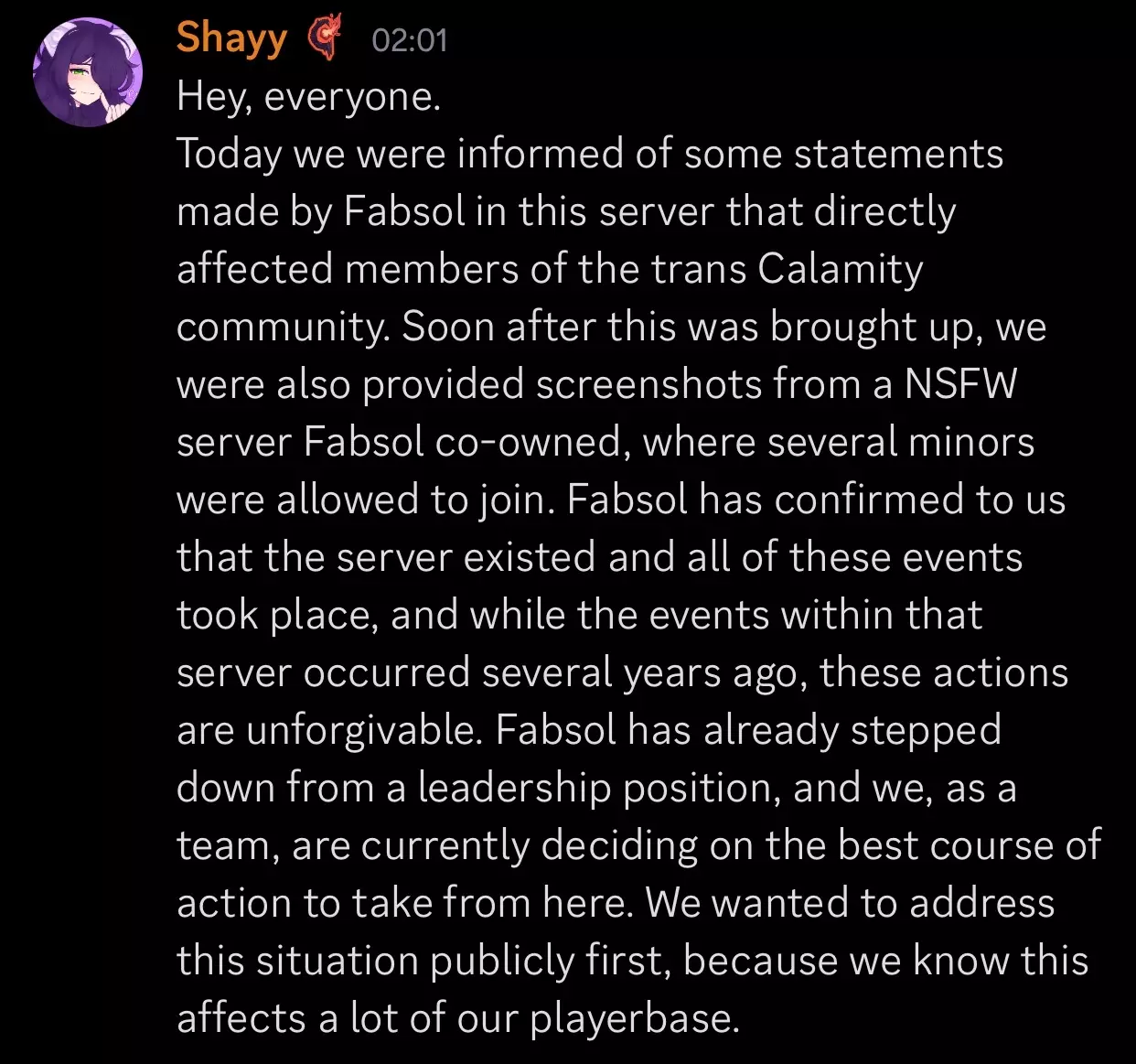Viewport: 1136px width, 1064px height.
Task: Click the word "team" in the message
Action: pyautogui.click(x=227, y=845)
